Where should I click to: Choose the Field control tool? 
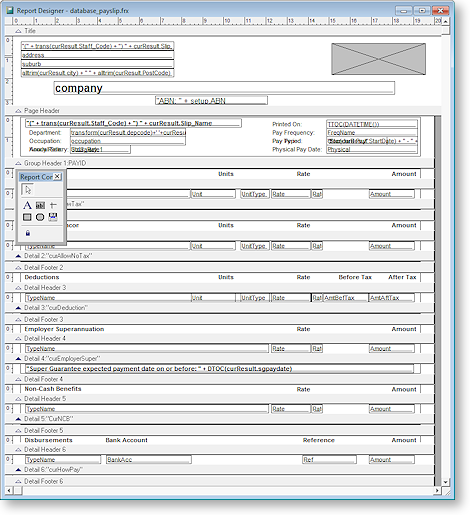40,205
